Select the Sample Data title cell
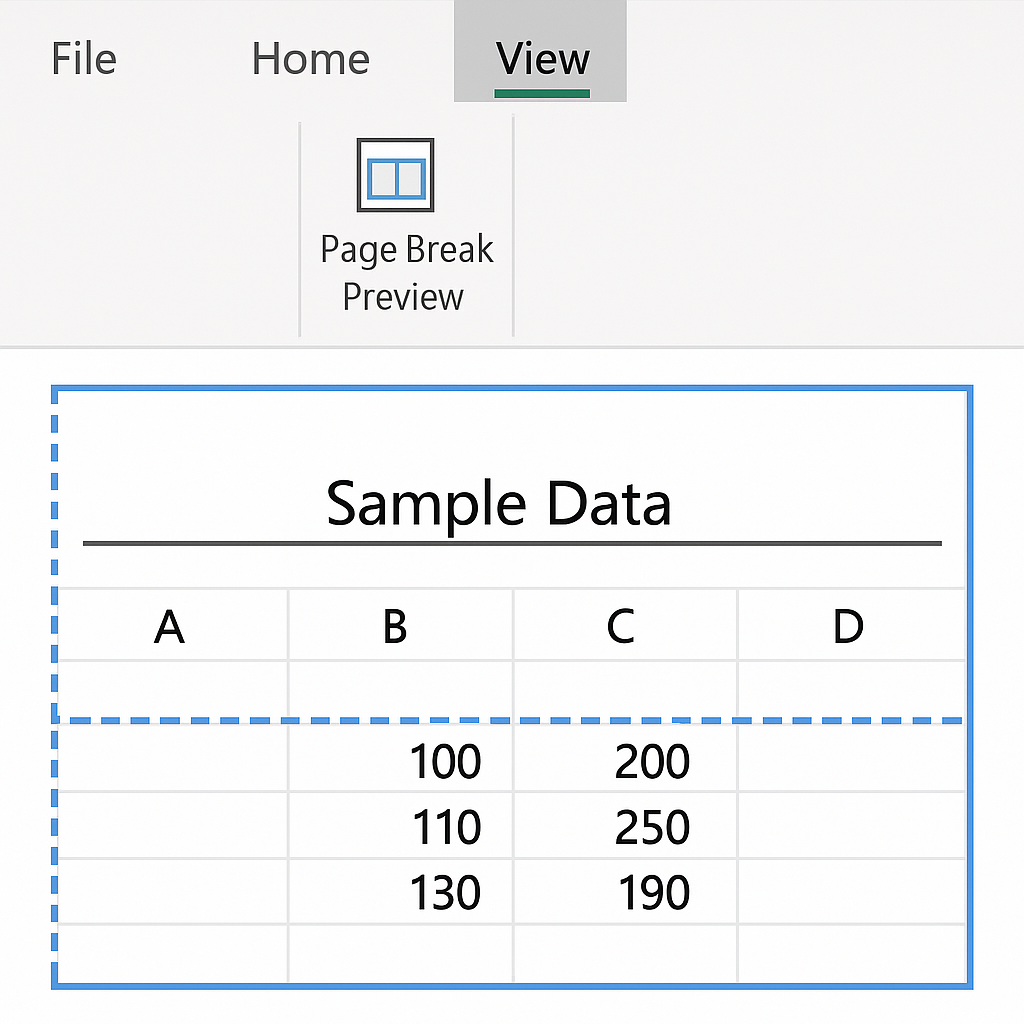1024x1024 pixels. pos(498,503)
